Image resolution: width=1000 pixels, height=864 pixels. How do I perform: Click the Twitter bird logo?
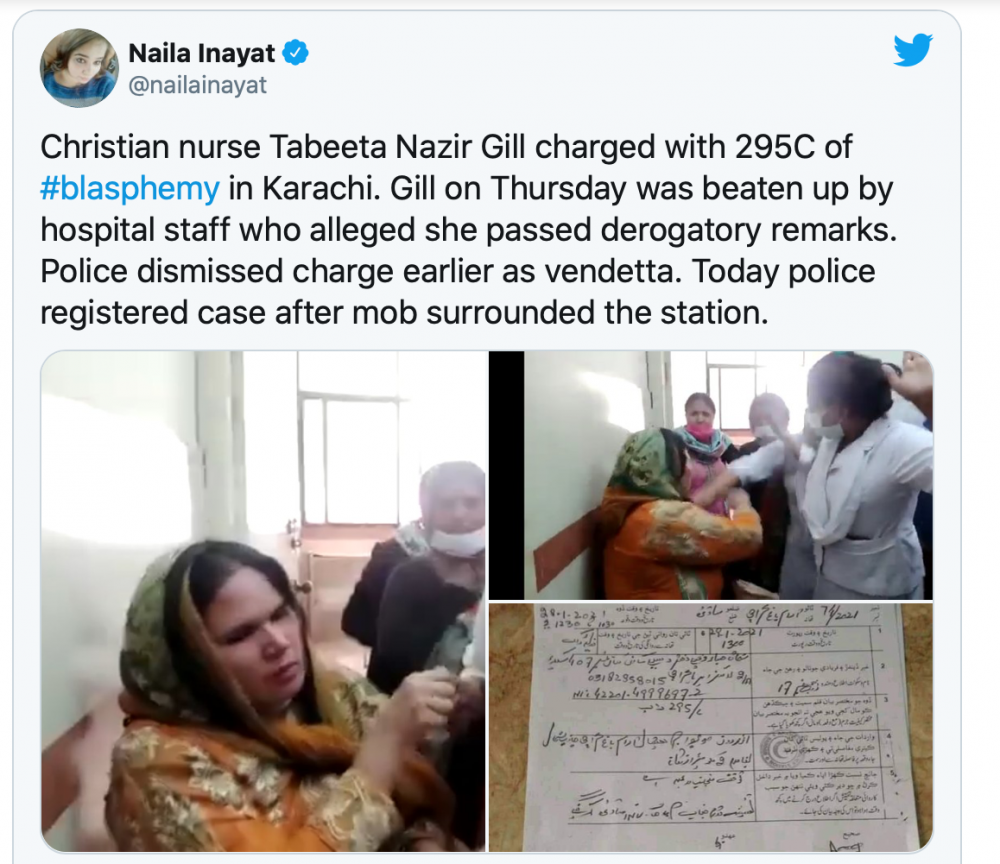pyautogui.click(x=913, y=49)
